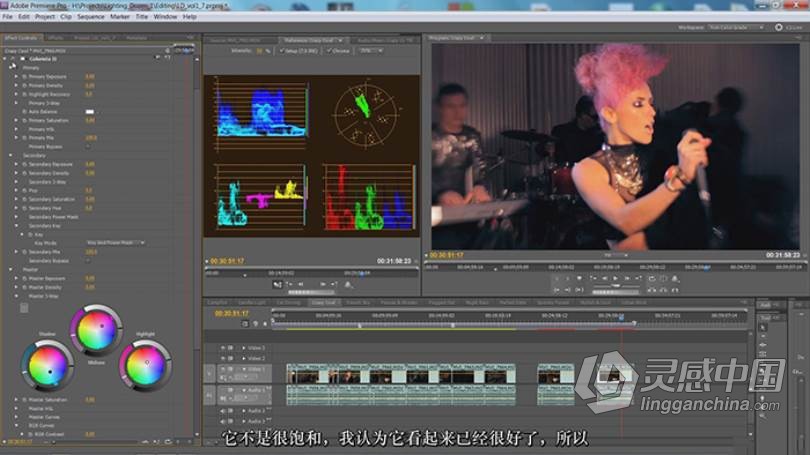Click the Highlight color wheel
Viewport: 810px width, 455px height.
[x=143, y=363]
